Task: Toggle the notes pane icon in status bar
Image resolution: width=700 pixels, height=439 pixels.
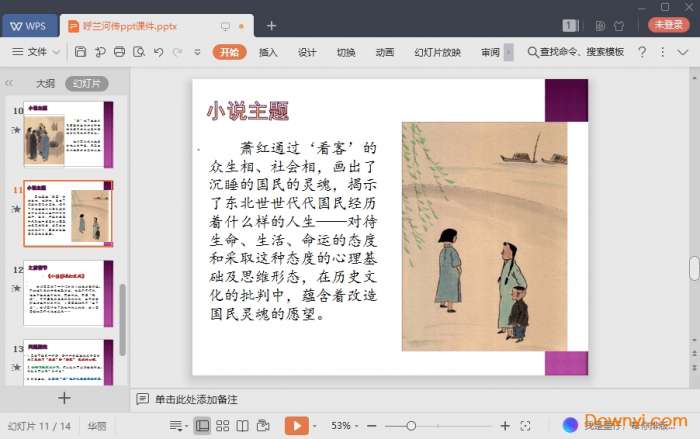Action: (177, 426)
